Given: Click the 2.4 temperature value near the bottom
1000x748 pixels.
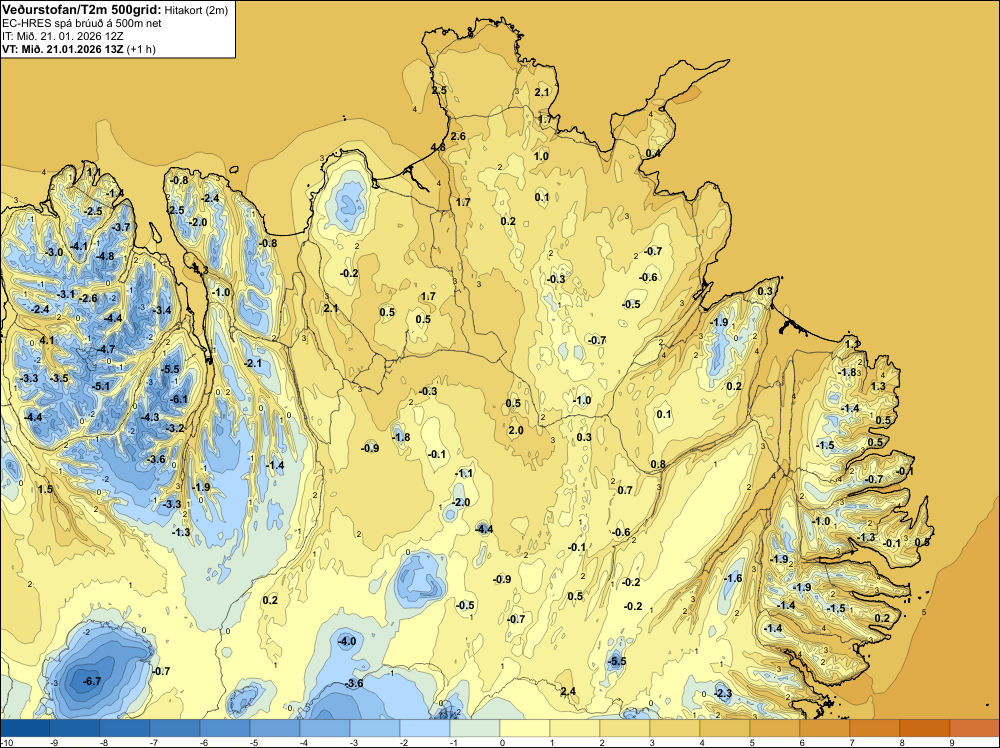Looking at the screenshot, I should (x=568, y=692).
